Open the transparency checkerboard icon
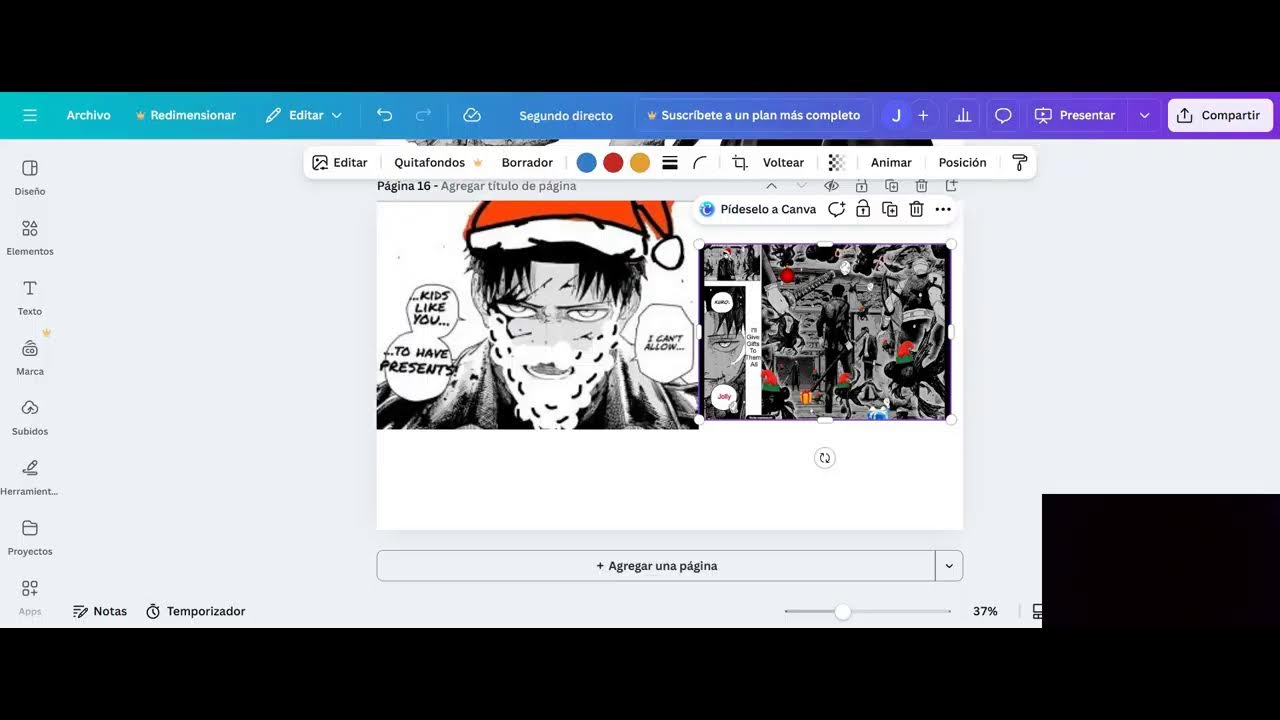Image resolution: width=1280 pixels, height=720 pixels. click(x=837, y=162)
